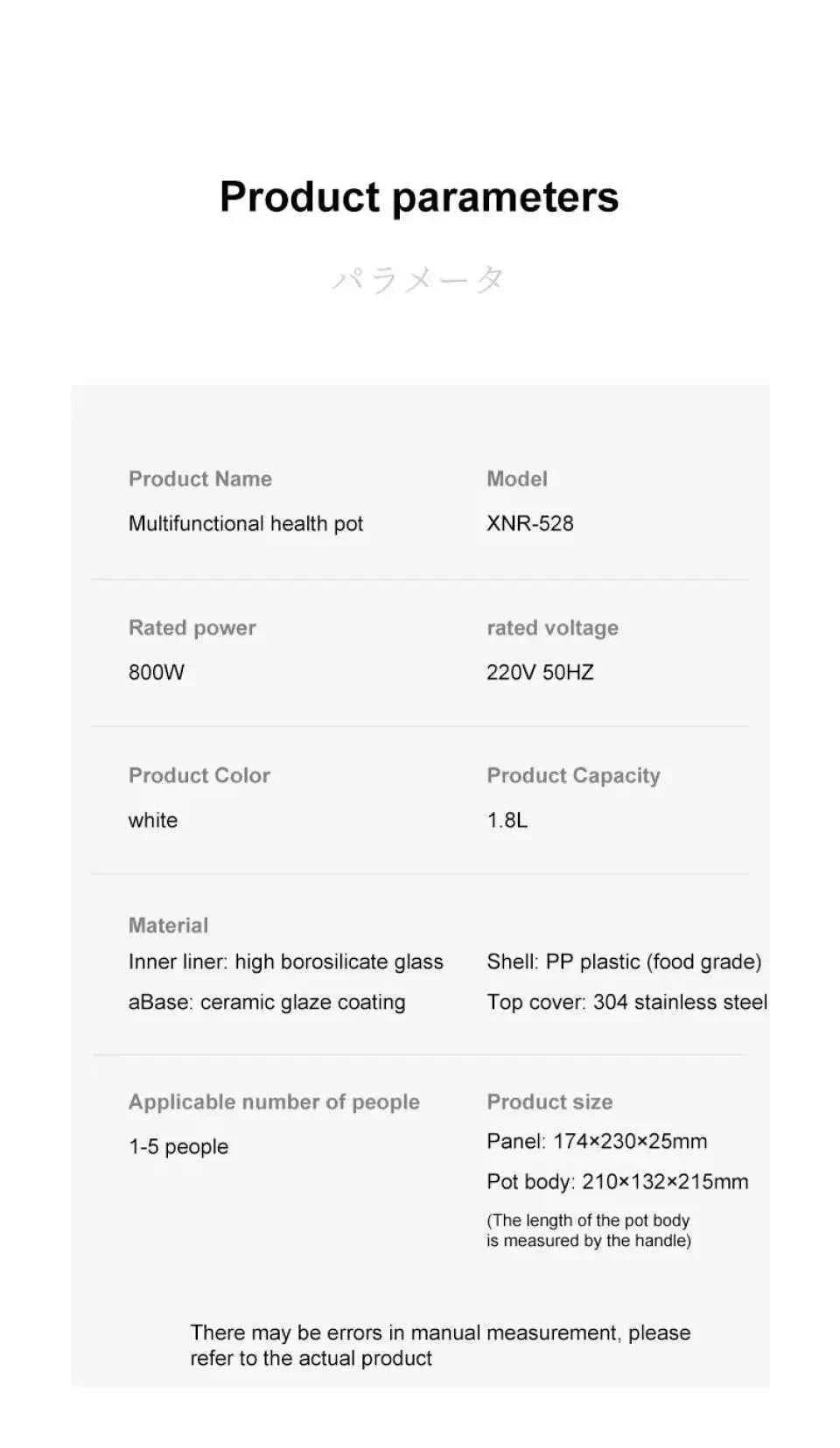Click Inner liner high borosilicate glass text
The width and height of the screenshot is (840, 1448).
coord(286,962)
